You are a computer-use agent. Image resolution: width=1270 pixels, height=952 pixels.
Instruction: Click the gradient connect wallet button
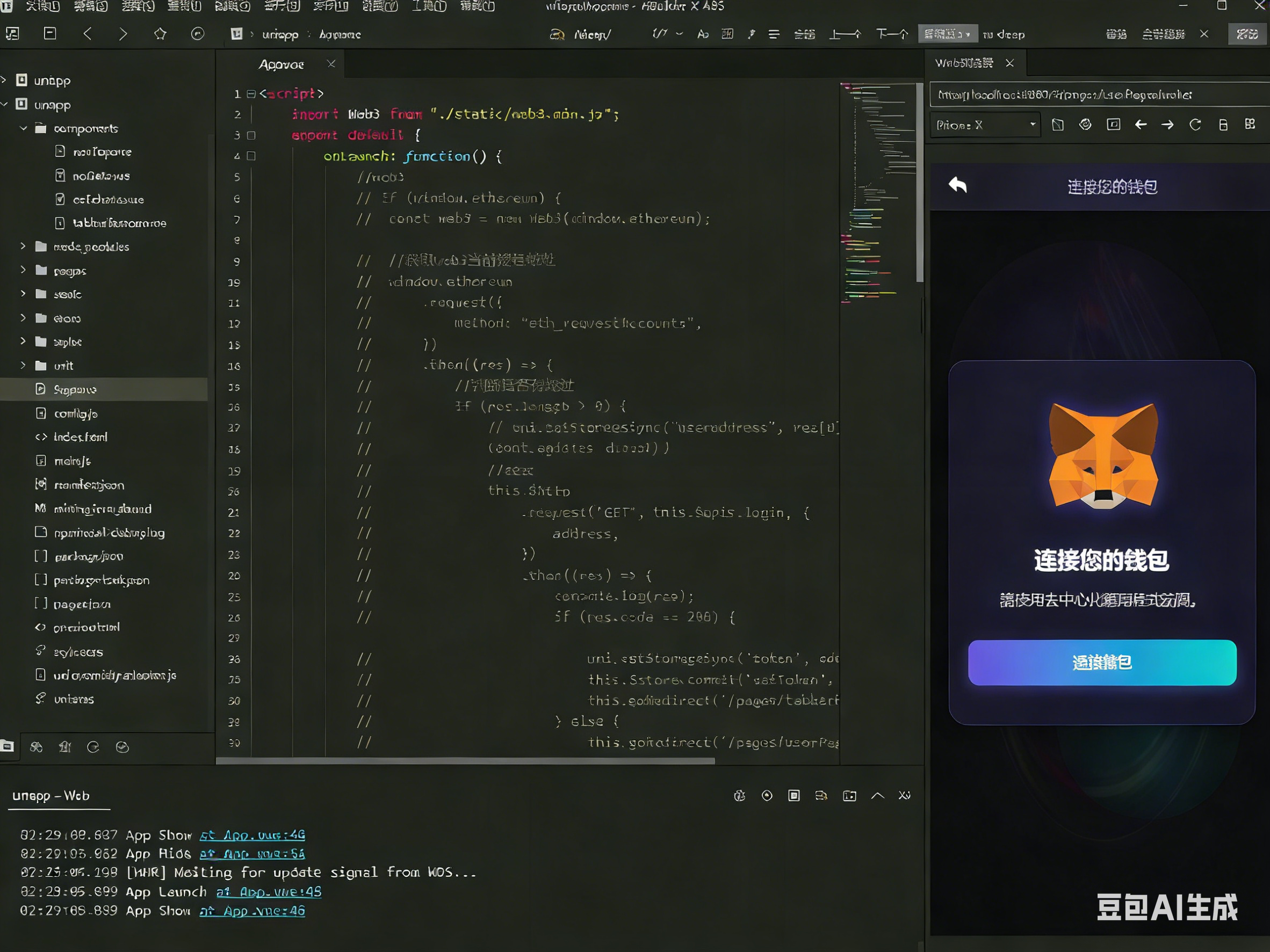tap(1102, 662)
